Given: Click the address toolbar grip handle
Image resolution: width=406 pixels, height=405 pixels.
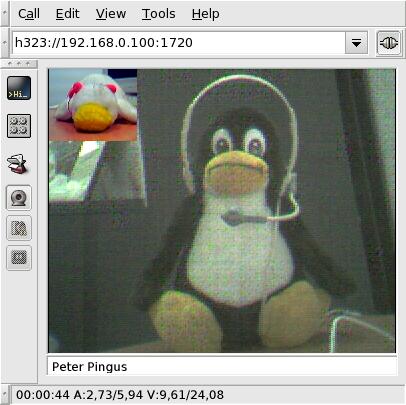Looking at the screenshot, I should tap(5, 43).
